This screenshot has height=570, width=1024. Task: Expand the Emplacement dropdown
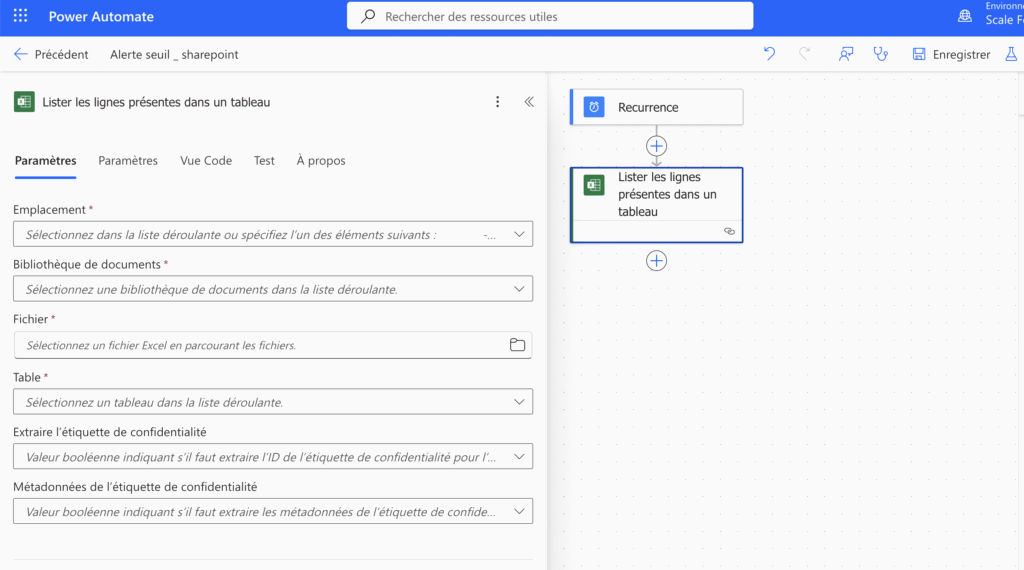click(518, 234)
